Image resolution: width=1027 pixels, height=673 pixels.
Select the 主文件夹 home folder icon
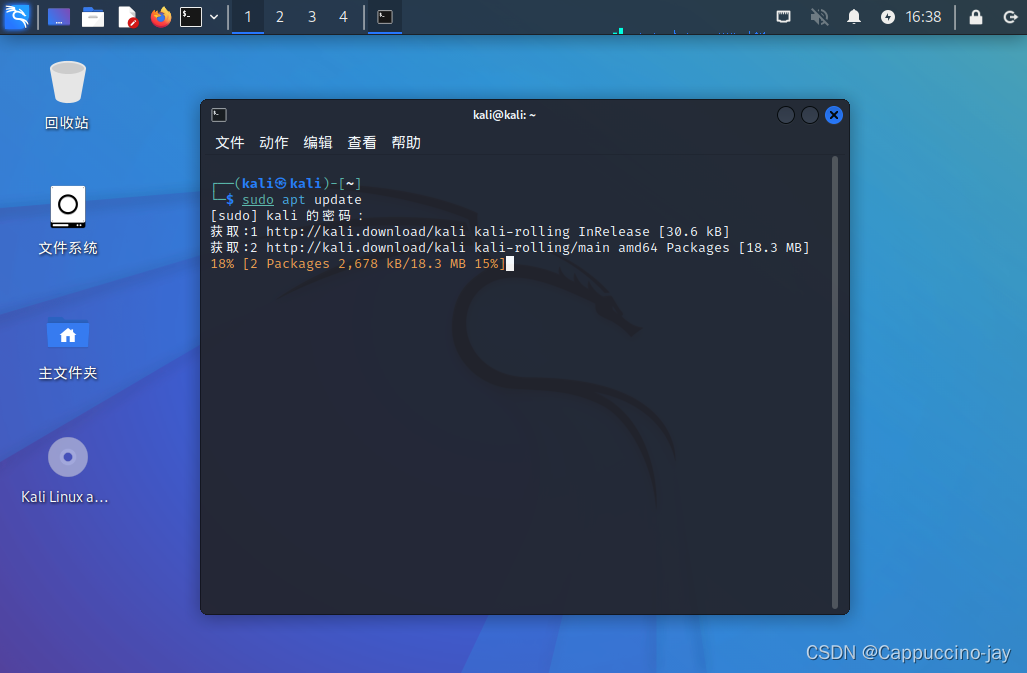(x=67, y=348)
